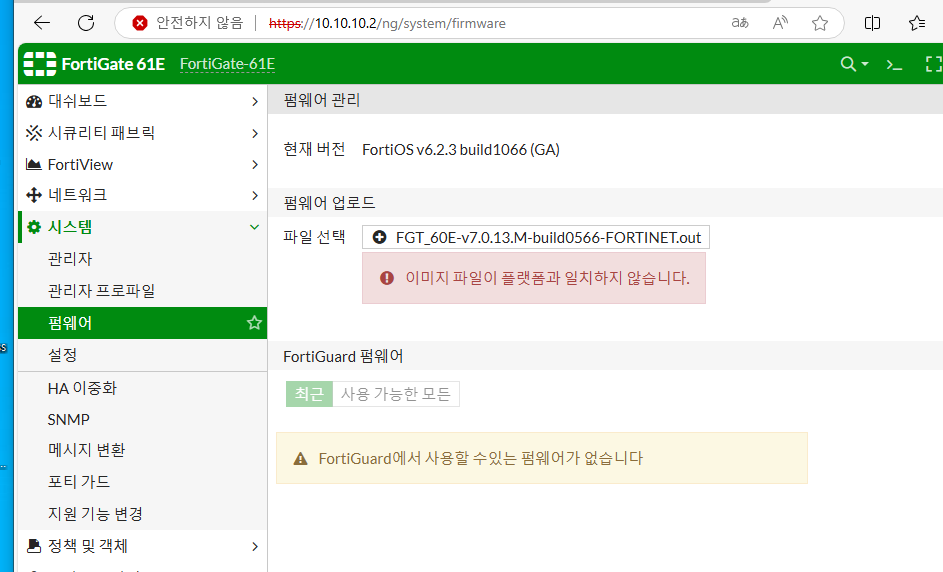Click the 펌웨어 관리 page heading
The image size is (943, 572).
click(x=322, y=100)
